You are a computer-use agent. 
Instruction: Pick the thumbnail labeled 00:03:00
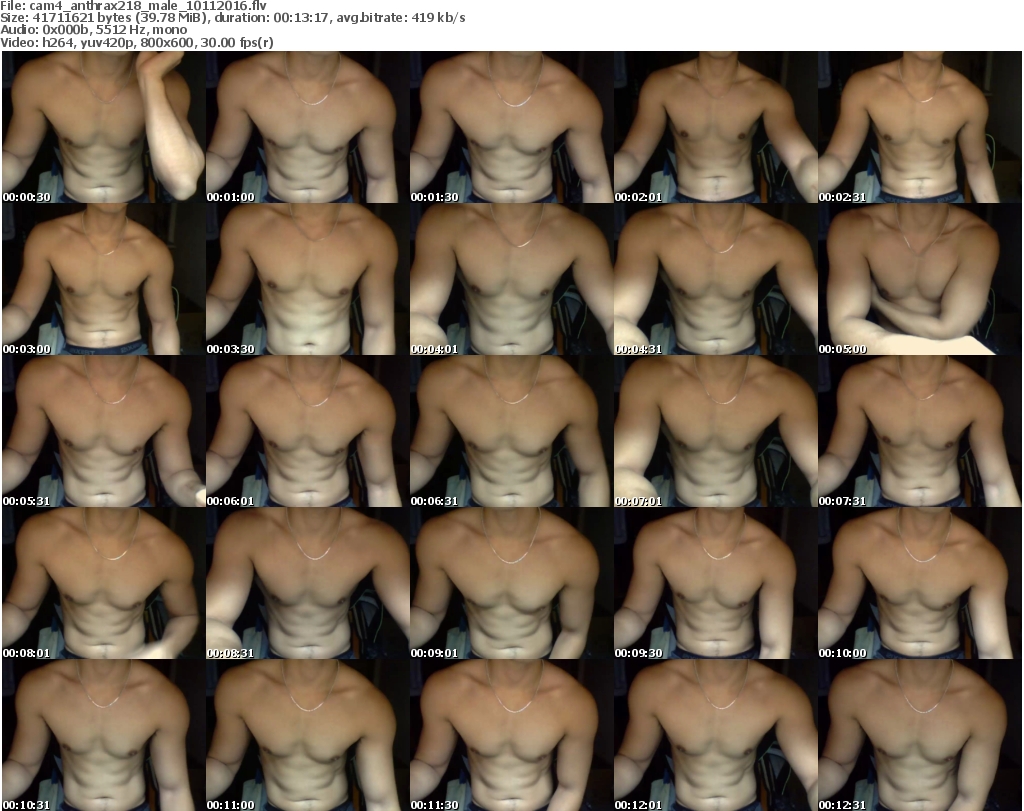pos(104,279)
